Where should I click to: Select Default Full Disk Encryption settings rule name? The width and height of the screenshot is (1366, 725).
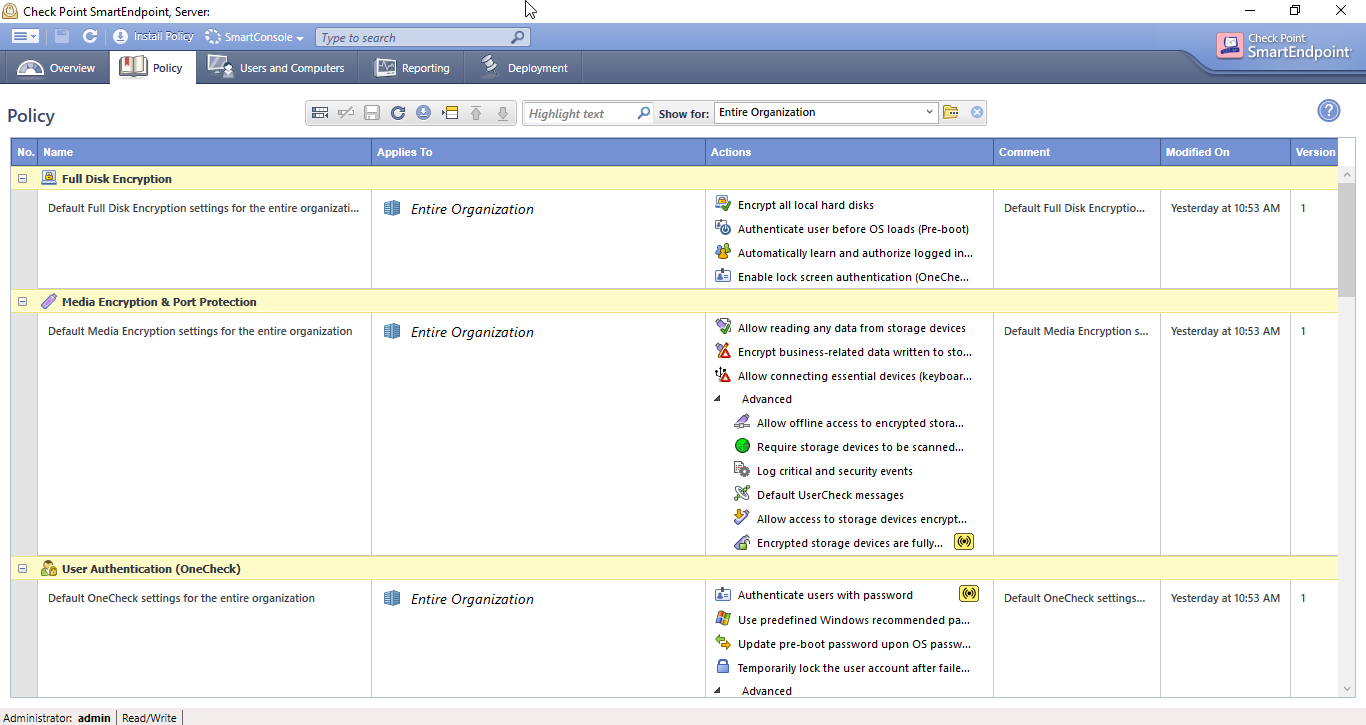[x=203, y=208]
